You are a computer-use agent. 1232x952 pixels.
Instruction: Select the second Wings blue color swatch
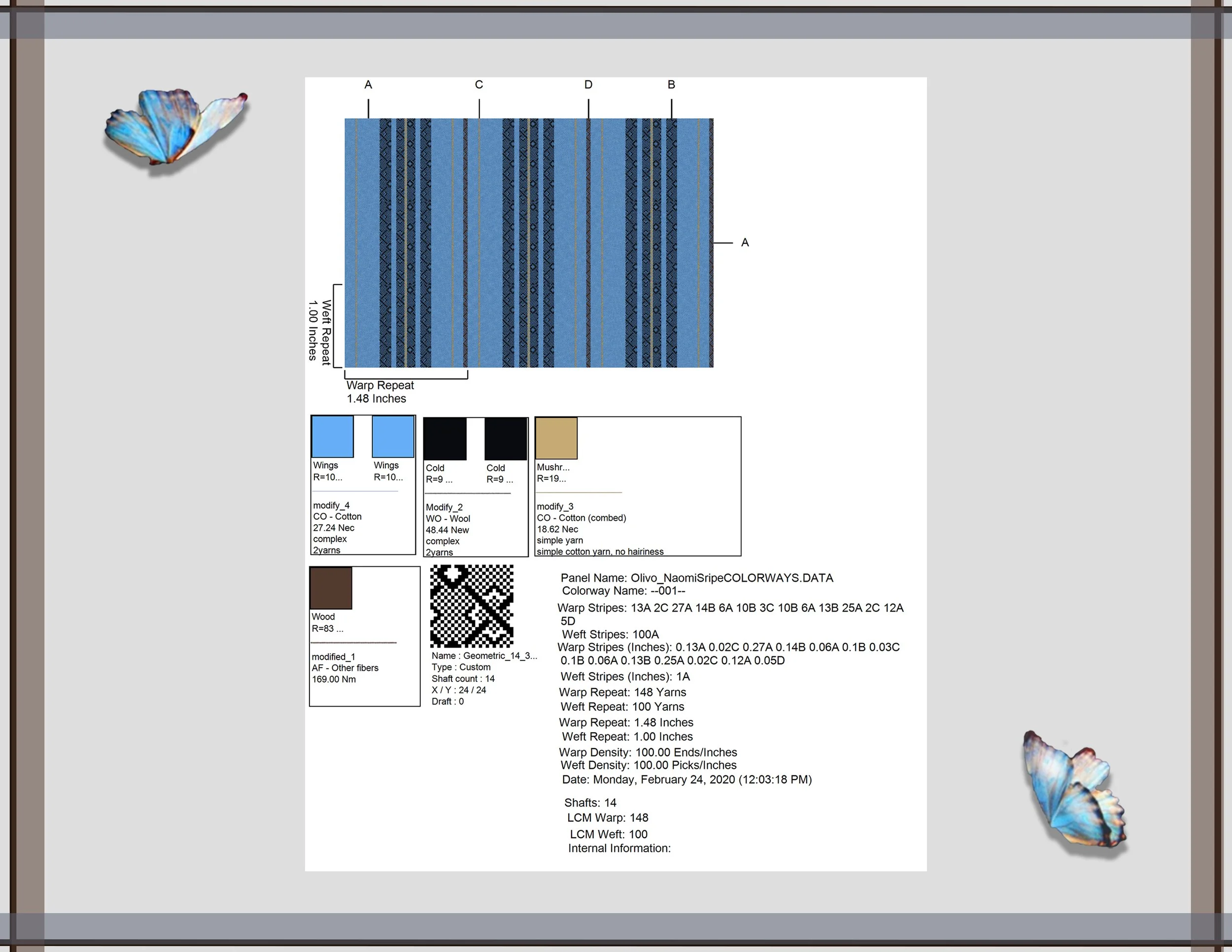click(393, 437)
